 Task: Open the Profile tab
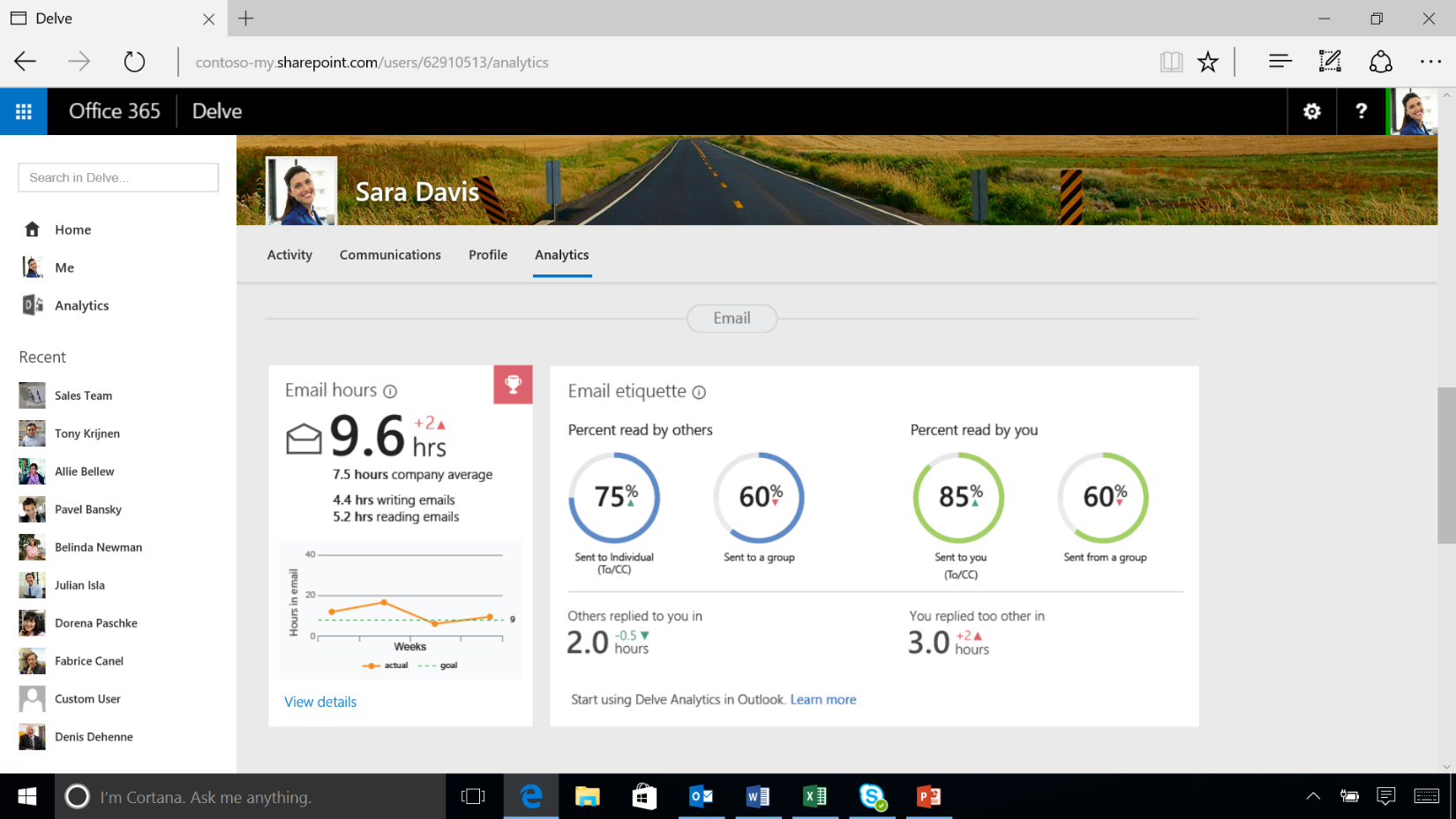coord(487,254)
